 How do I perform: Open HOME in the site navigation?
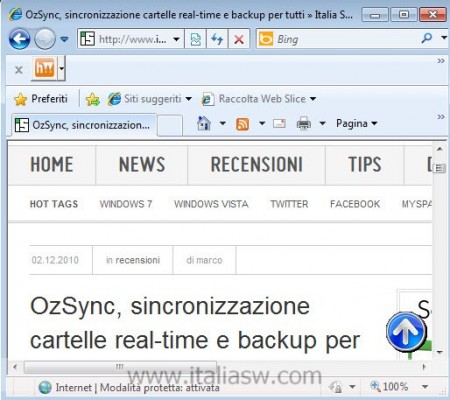pyautogui.click(x=52, y=165)
